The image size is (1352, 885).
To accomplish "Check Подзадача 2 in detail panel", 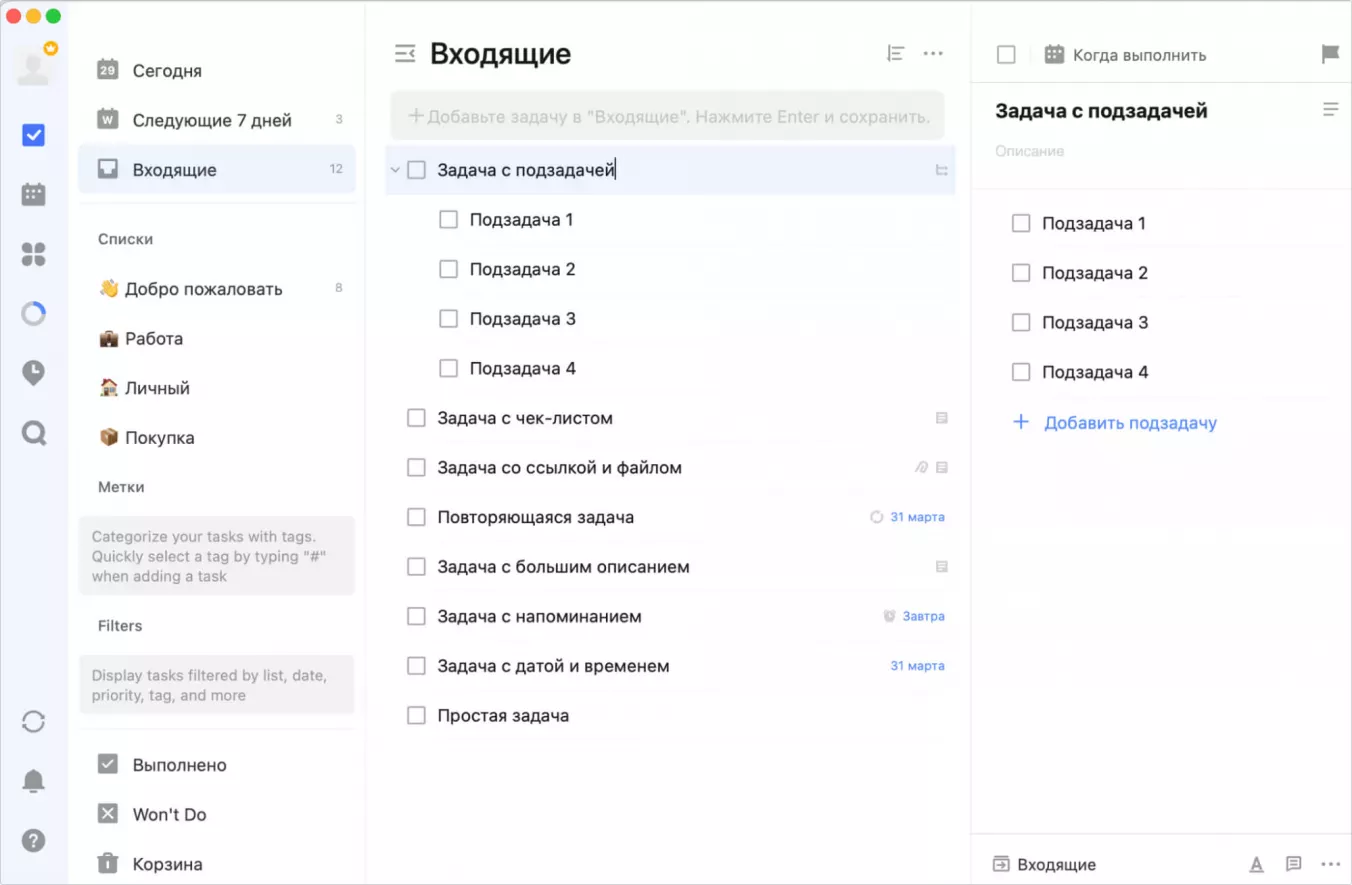I will pyautogui.click(x=1021, y=273).
